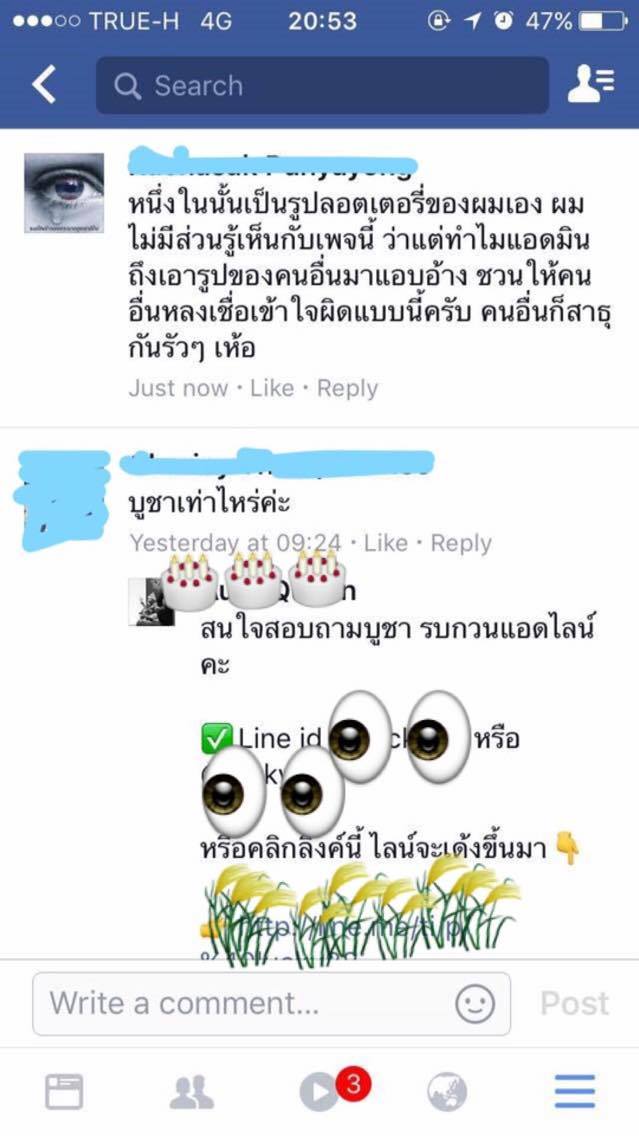This screenshot has width=639, height=1136.
Task: Tap the battery indicator in status bar
Action: (x=603, y=21)
